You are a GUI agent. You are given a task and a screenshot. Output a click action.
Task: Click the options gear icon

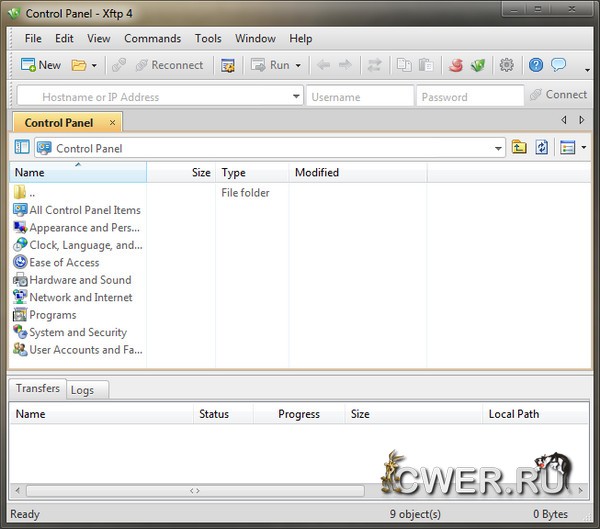click(x=507, y=65)
